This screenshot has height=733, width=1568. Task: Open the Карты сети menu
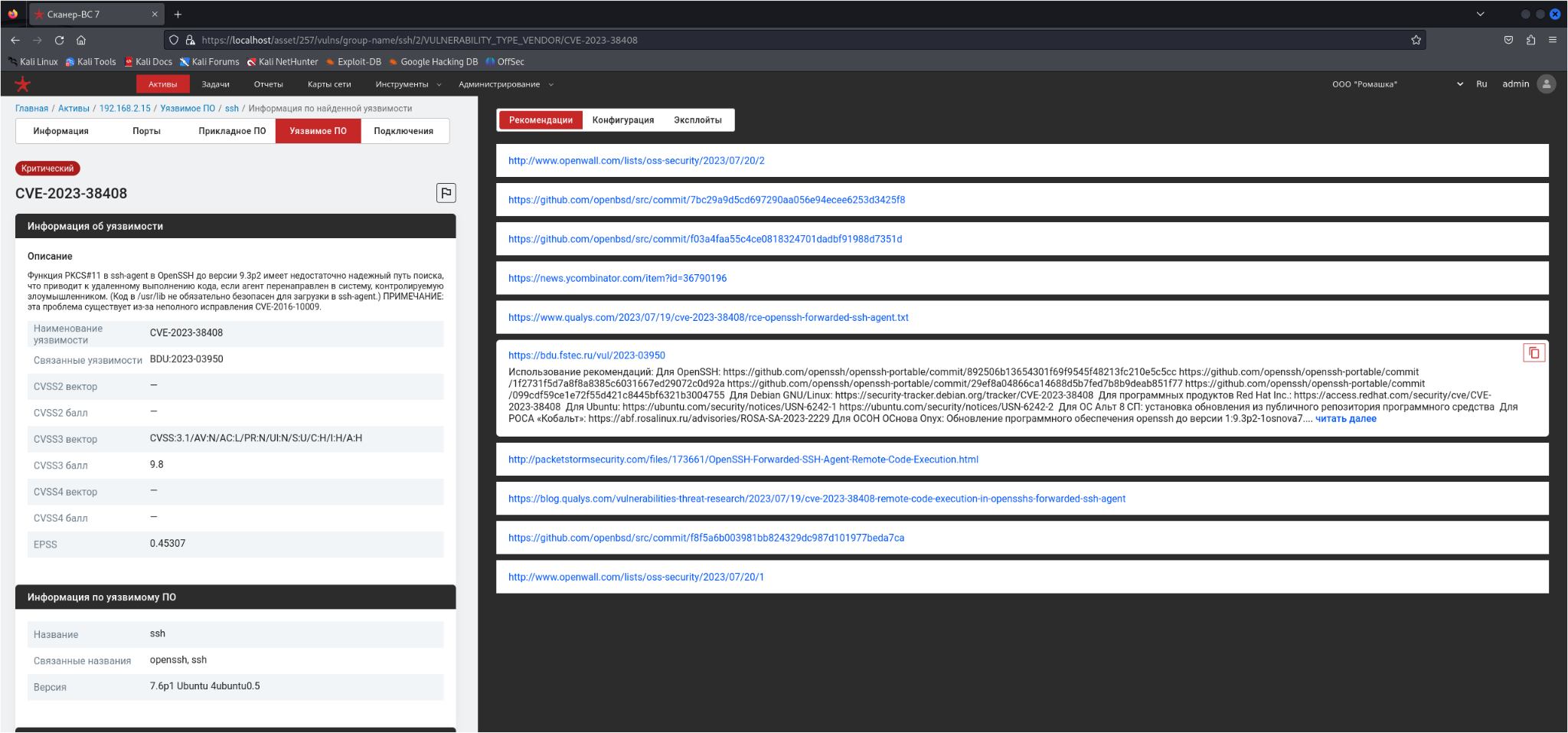[x=329, y=84]
